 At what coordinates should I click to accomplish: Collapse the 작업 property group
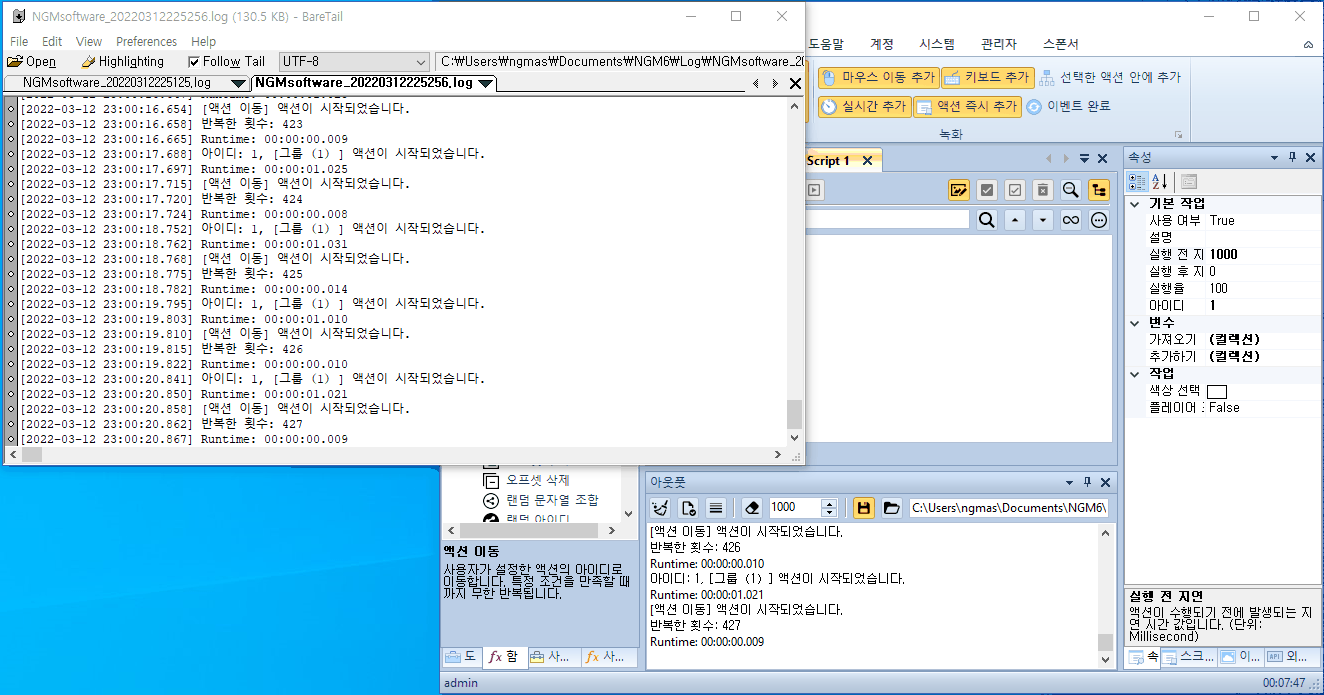pos(1135,374)
